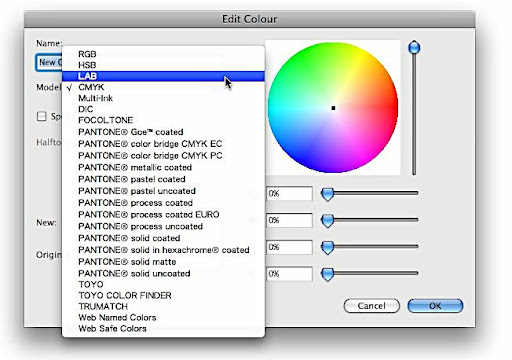Pick PANTONE process coated
Viewport: 512px width, 360px height.
click(163, 203)
